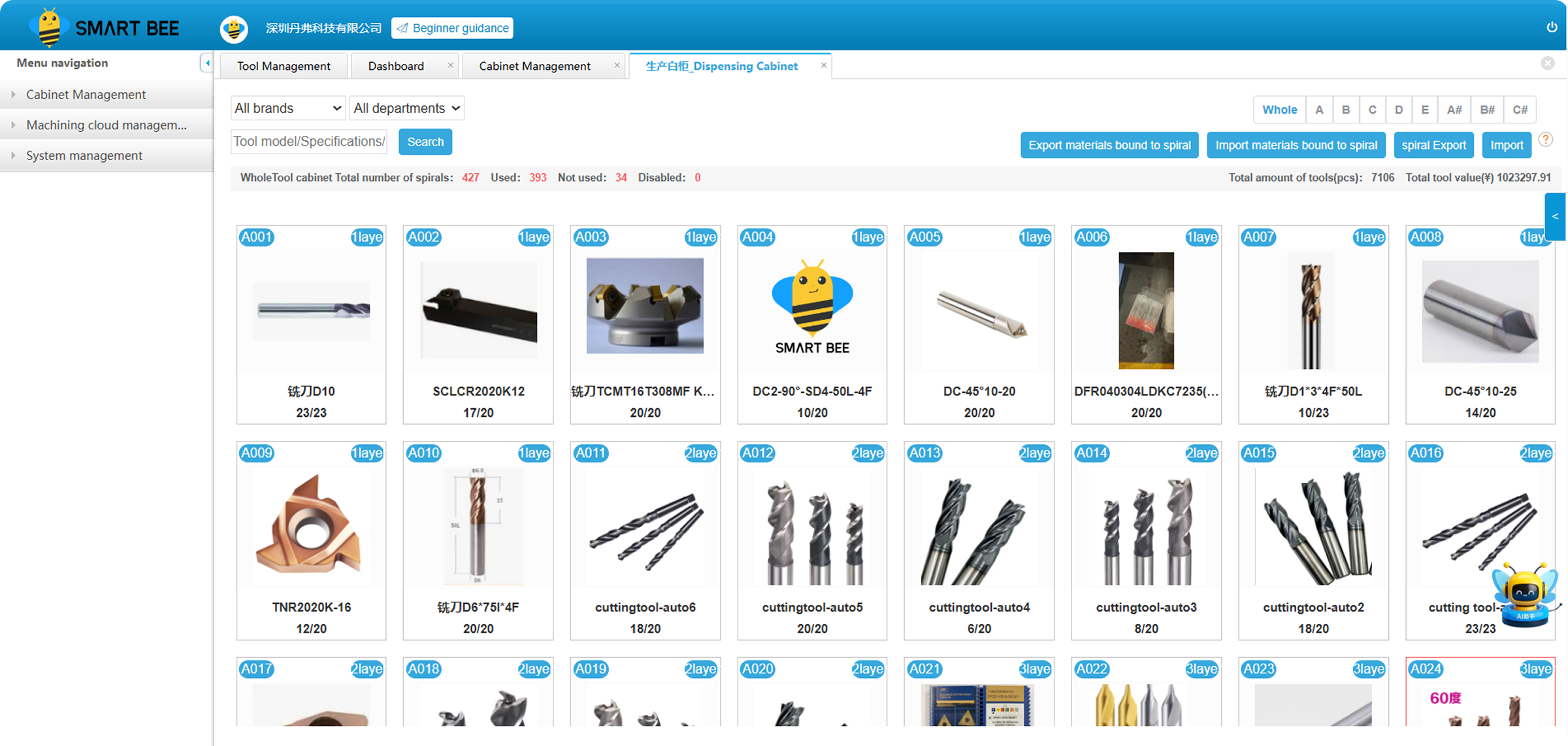Click the power logout icon
1568x746 pixels.
[x=1552, y=27]
